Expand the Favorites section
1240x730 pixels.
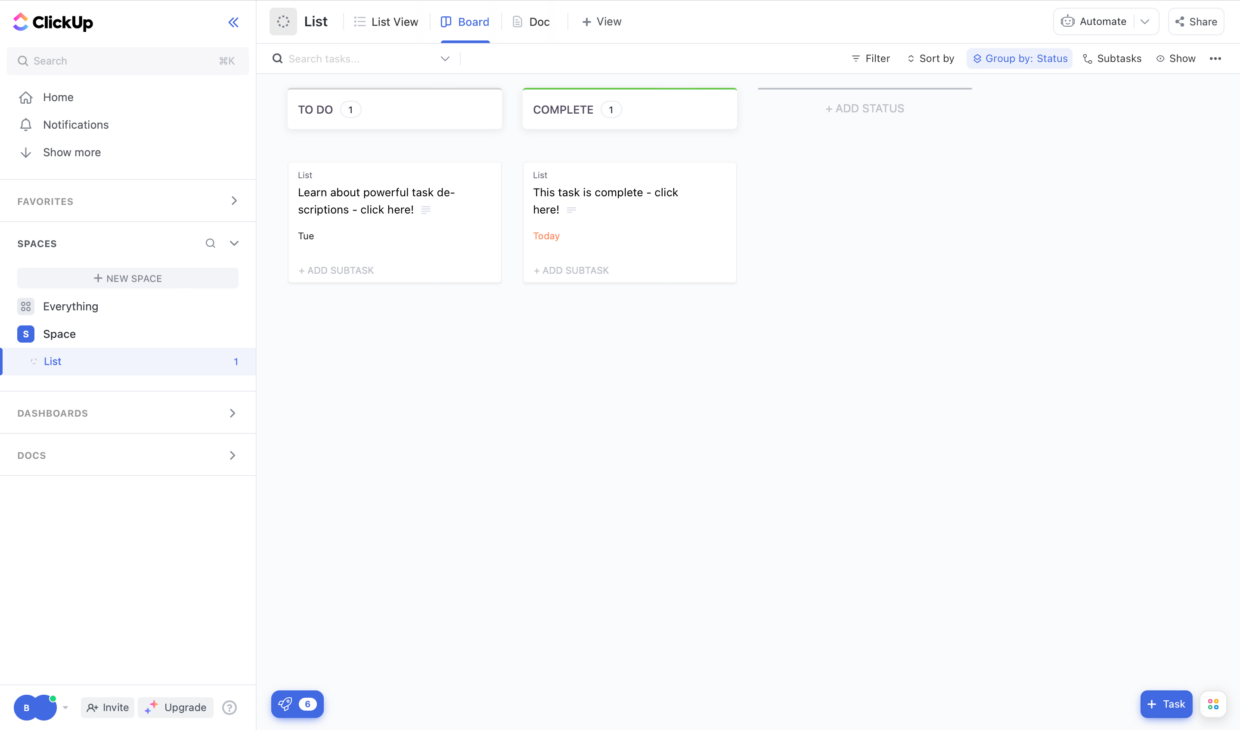[233, 200]
